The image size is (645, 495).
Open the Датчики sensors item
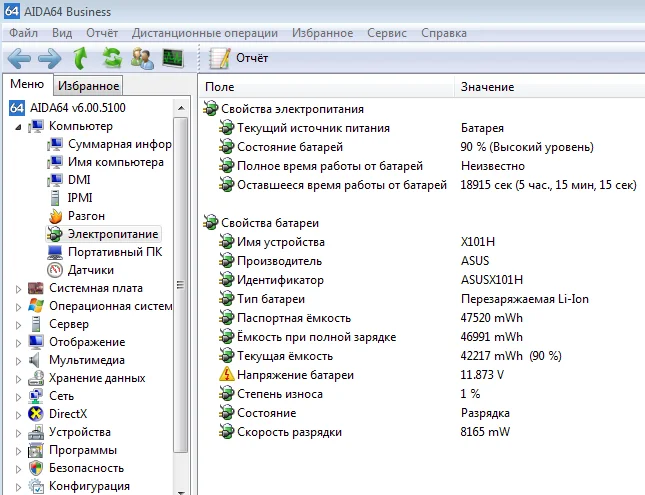pyautogui.click(x=91, y=270)
